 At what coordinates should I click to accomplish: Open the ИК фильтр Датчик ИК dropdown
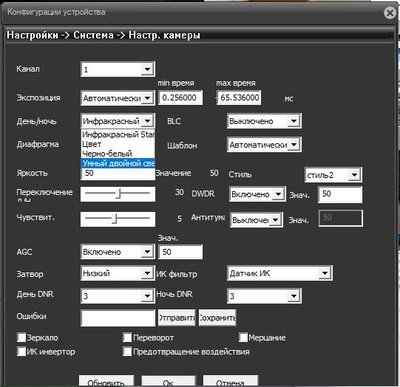tap(280, 273)
